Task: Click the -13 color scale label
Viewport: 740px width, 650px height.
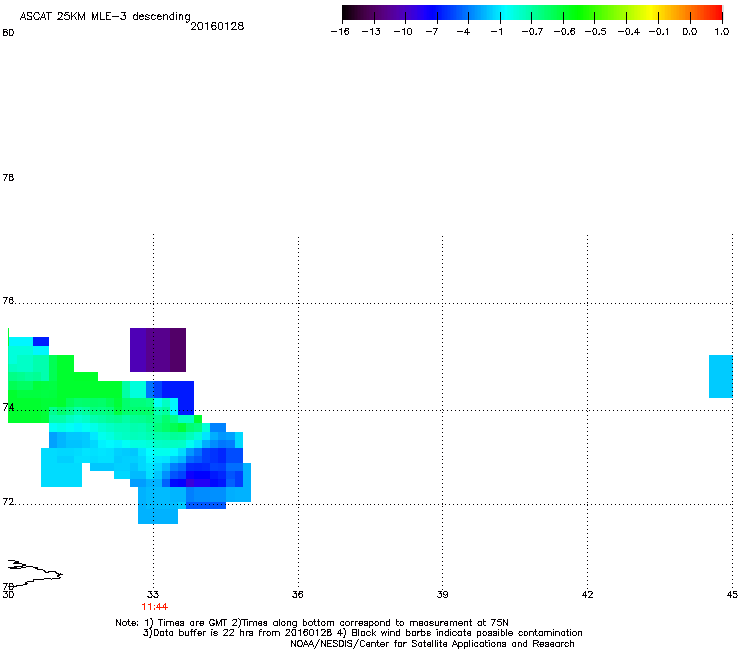Action: point(371,32)
